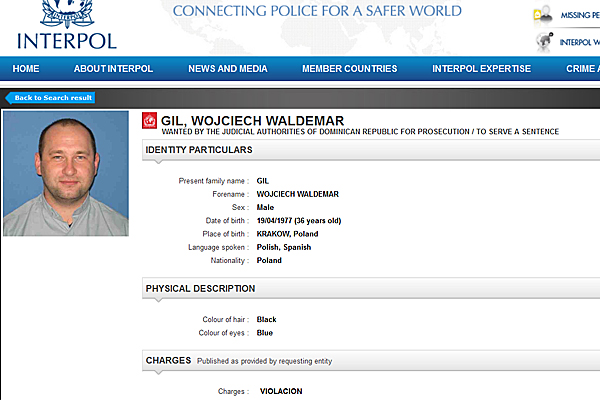Click the red notice icon beside the name
The image size is (600, 400).
click(150, 121)
